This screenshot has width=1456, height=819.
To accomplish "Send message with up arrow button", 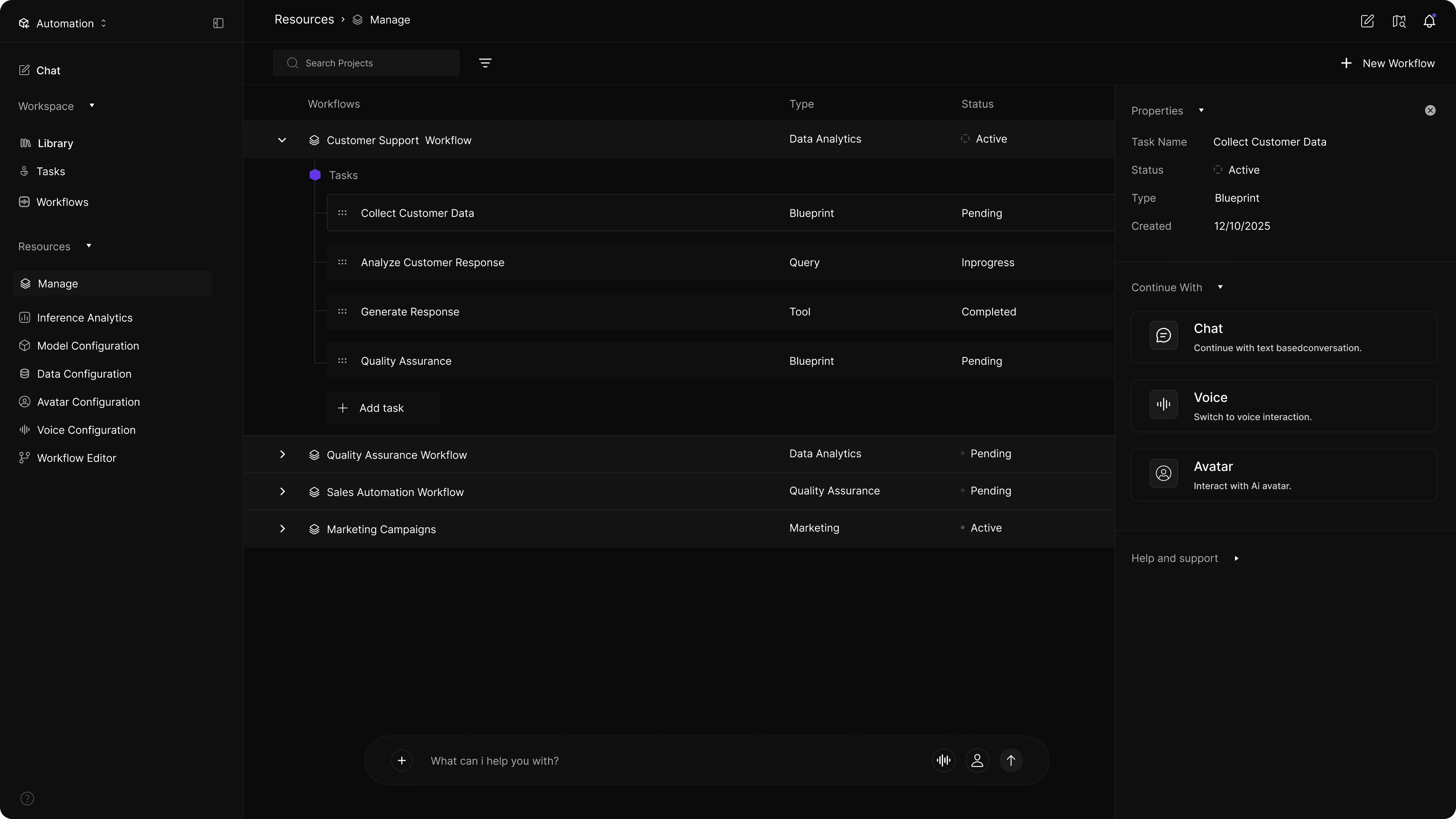I will (x=1011, y=760).
